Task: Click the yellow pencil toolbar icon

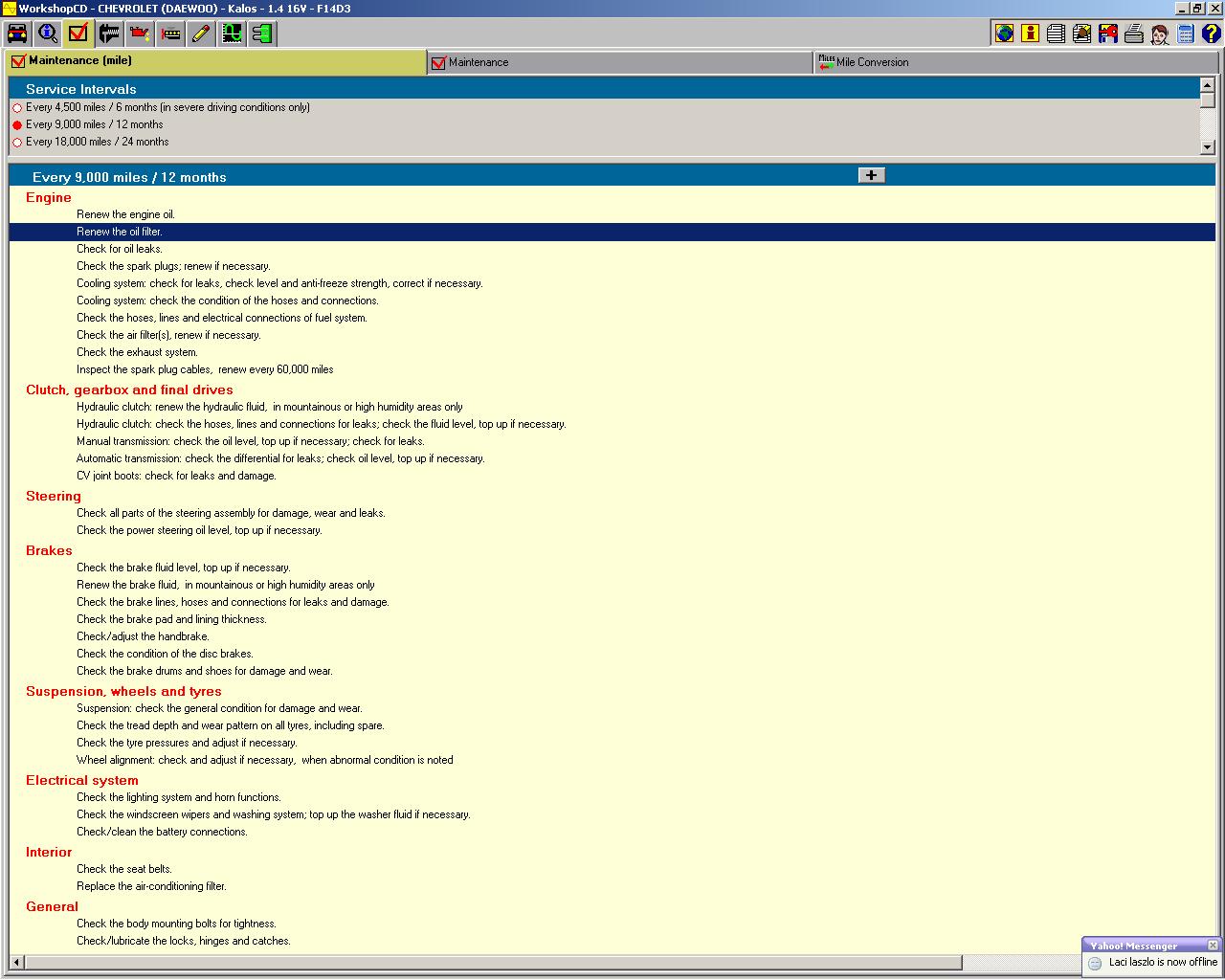Action: [x=201, y=33]
